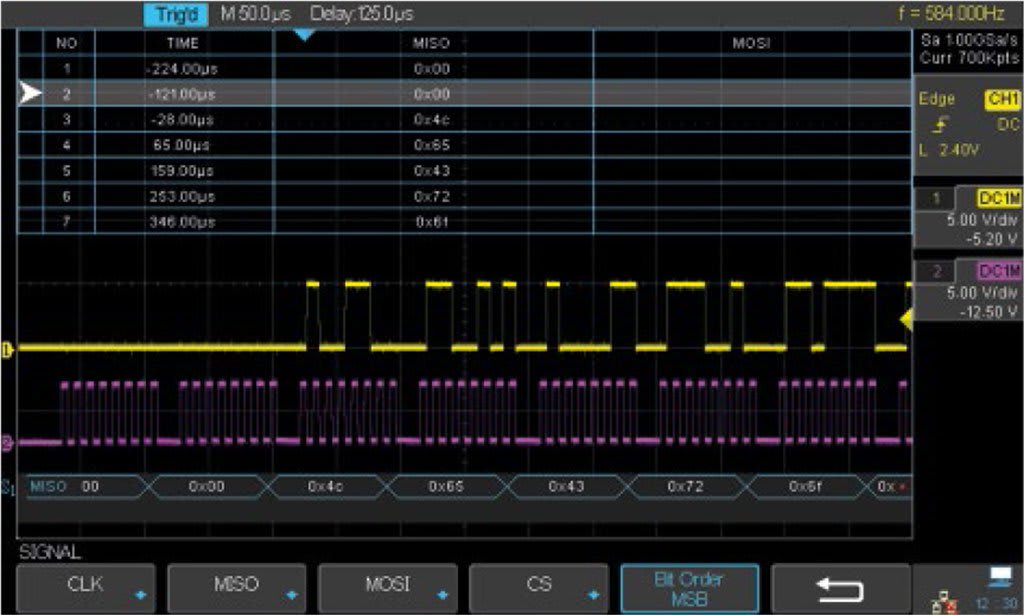Click the MOSI column header
The height and width of the screenshot is (615, 1024).
pos(751,43)
